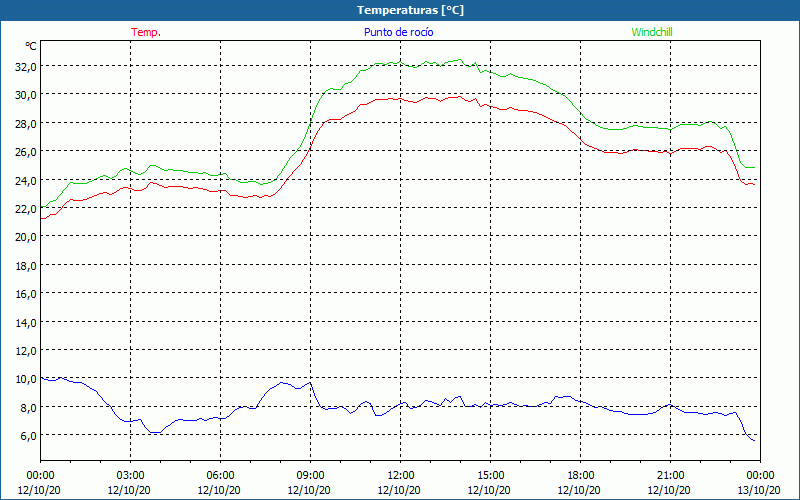The height and width of the screenshot is (500, 800).
Task: Click the 26,0 y-axis value
Action: pos(26,152)
